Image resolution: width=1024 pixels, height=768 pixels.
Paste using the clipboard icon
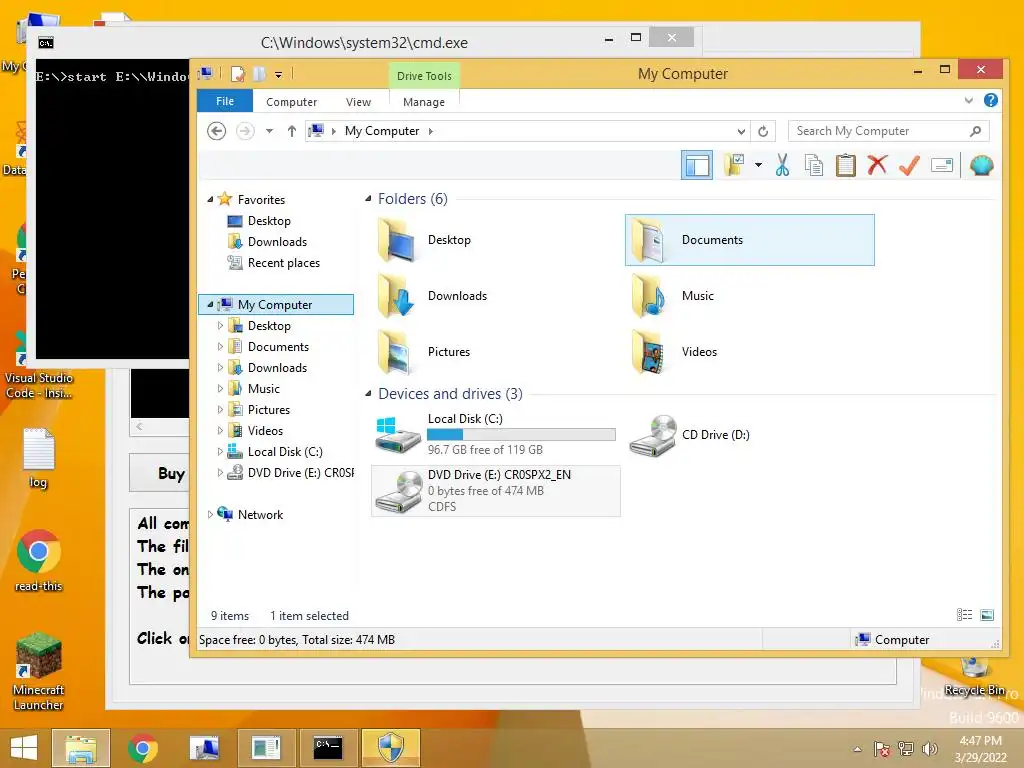tap(846, 165)
